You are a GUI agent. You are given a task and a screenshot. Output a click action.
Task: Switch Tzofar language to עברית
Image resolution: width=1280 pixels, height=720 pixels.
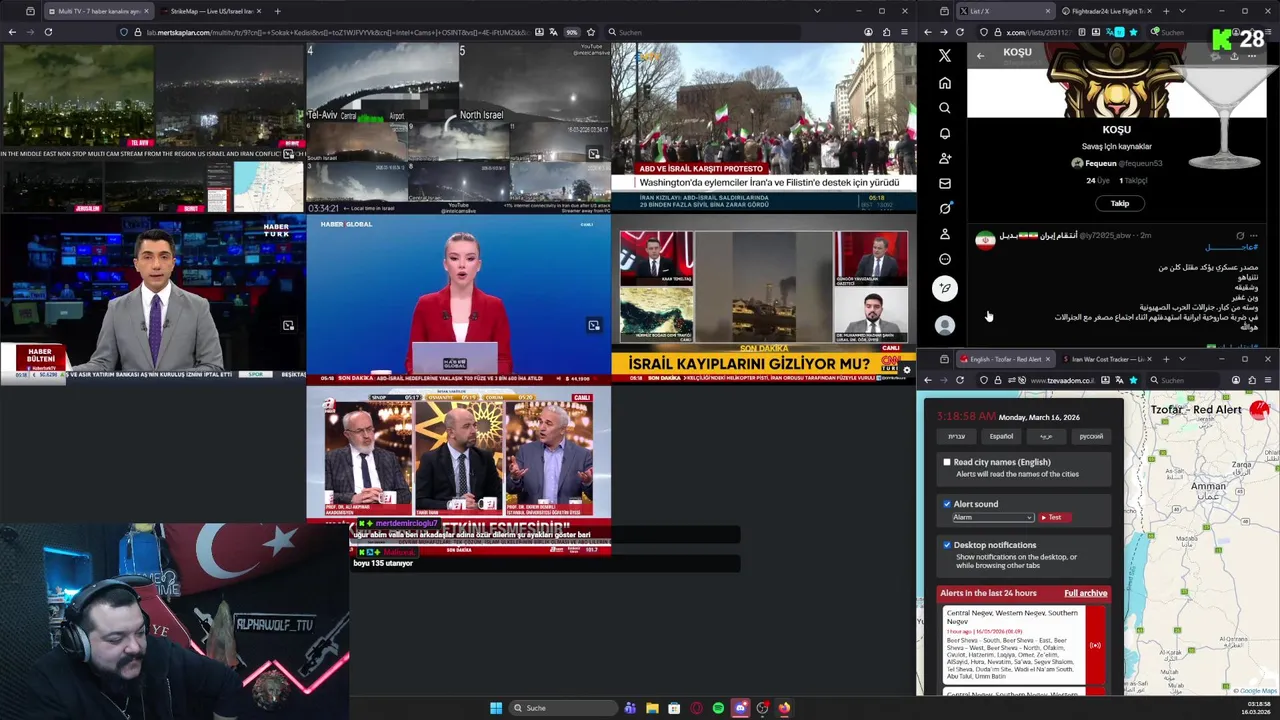(x=957, y=436)
